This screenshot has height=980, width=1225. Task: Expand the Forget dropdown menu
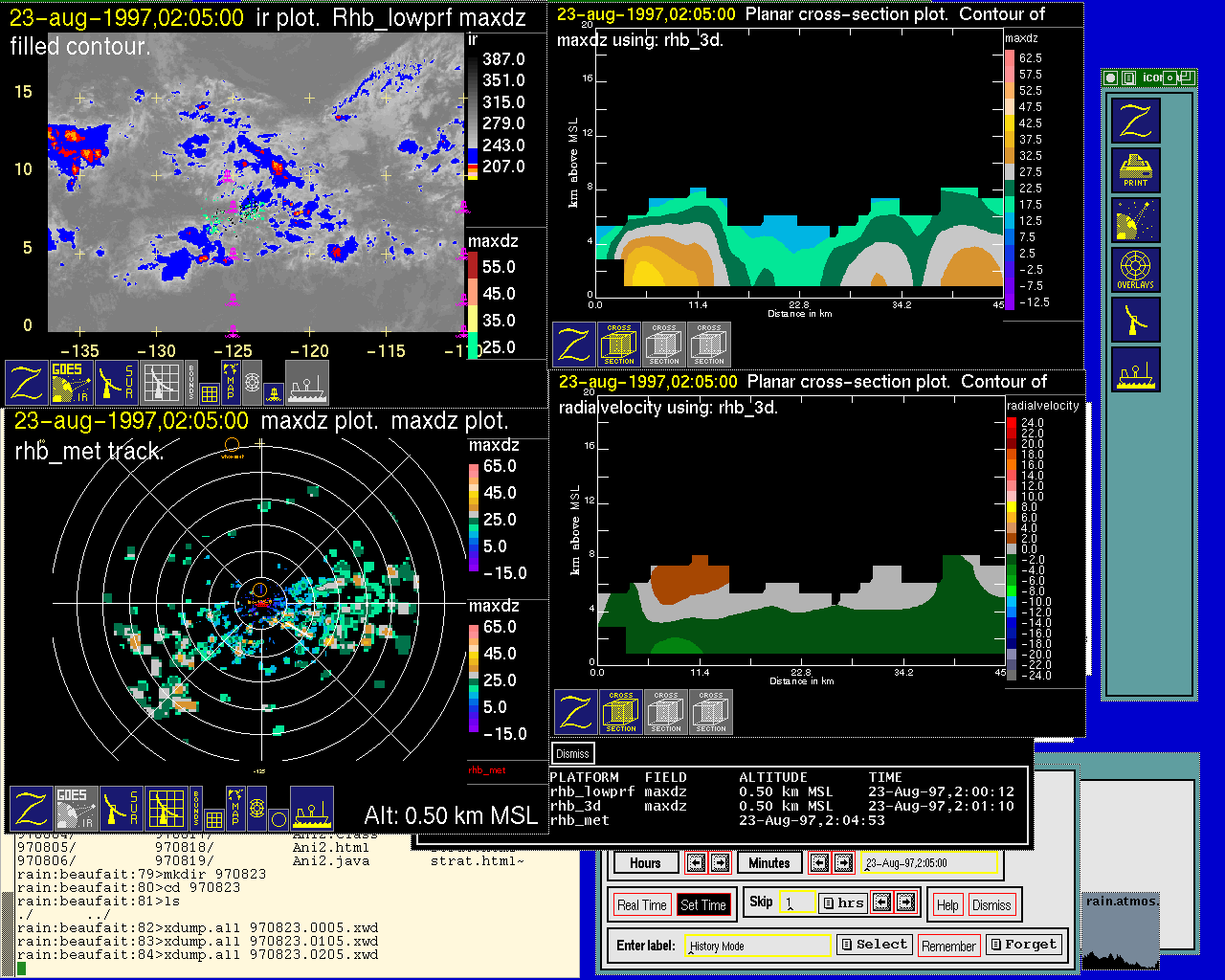[1024, 945]
